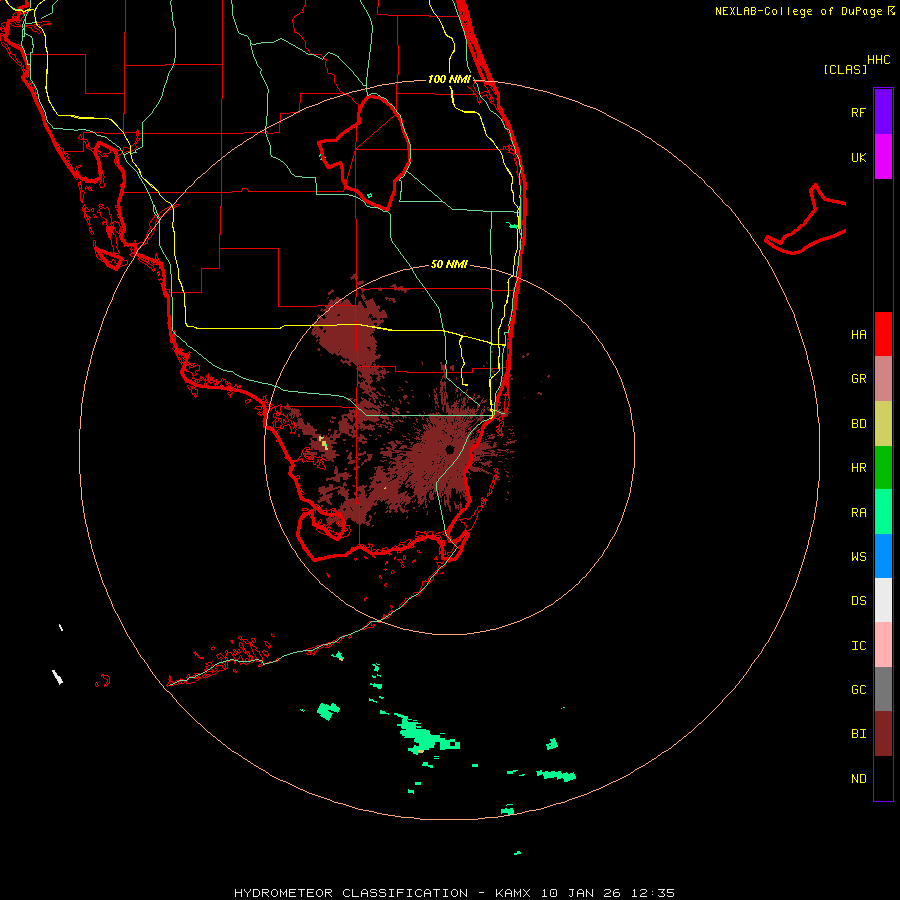The width and height of the screenshot is (900, 900).
Task: Click the WS blue legend swatch
Action: tap(883, 556)
